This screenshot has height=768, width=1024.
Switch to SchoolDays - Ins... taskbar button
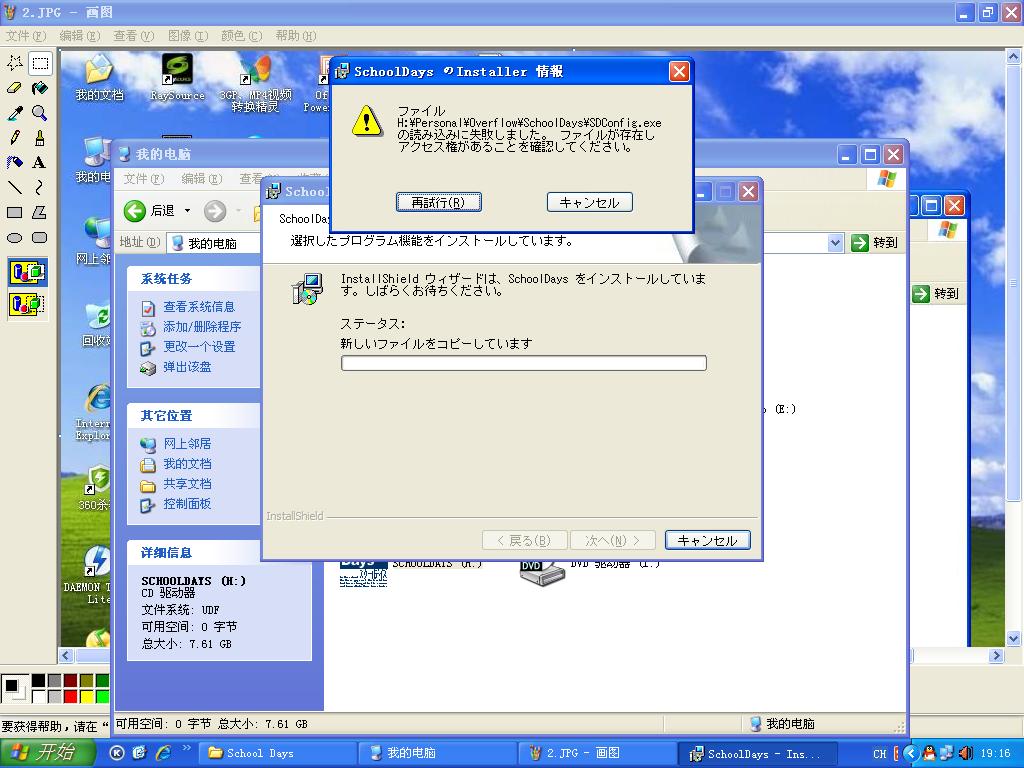click(x=758, y=753)
